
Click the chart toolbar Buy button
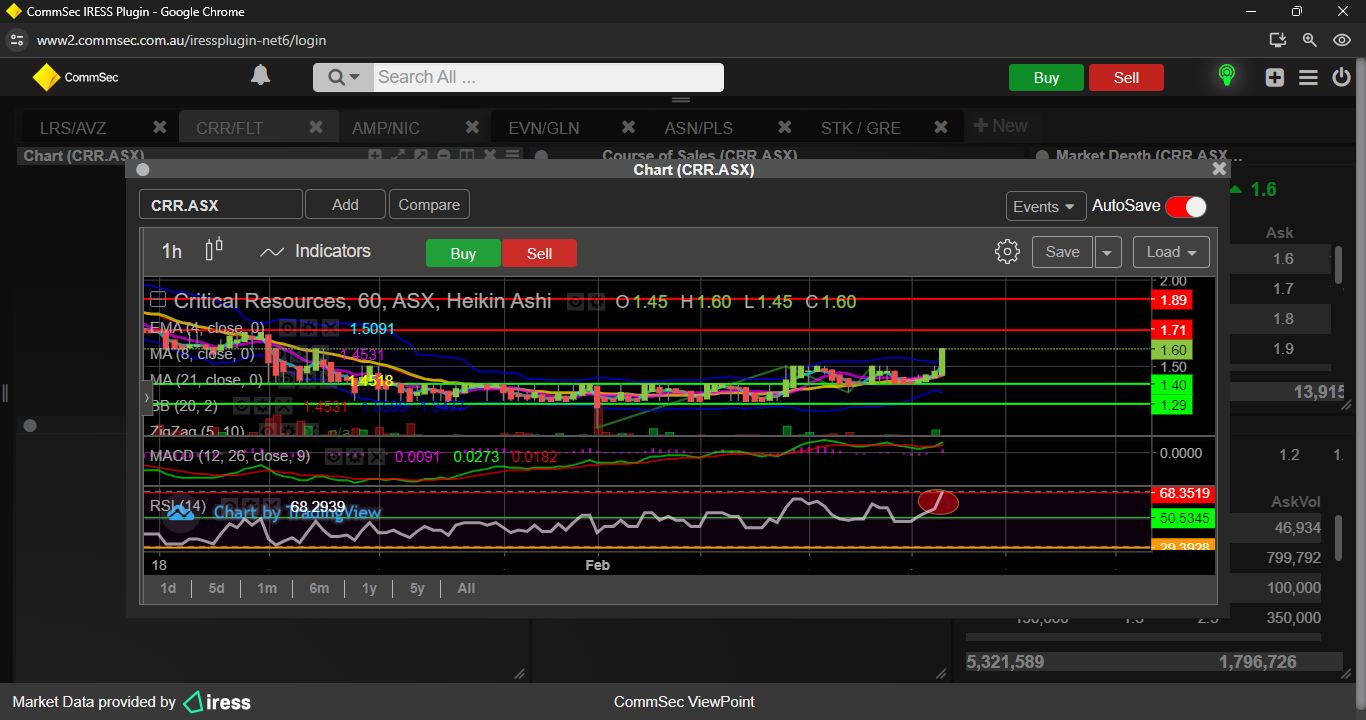463,253
